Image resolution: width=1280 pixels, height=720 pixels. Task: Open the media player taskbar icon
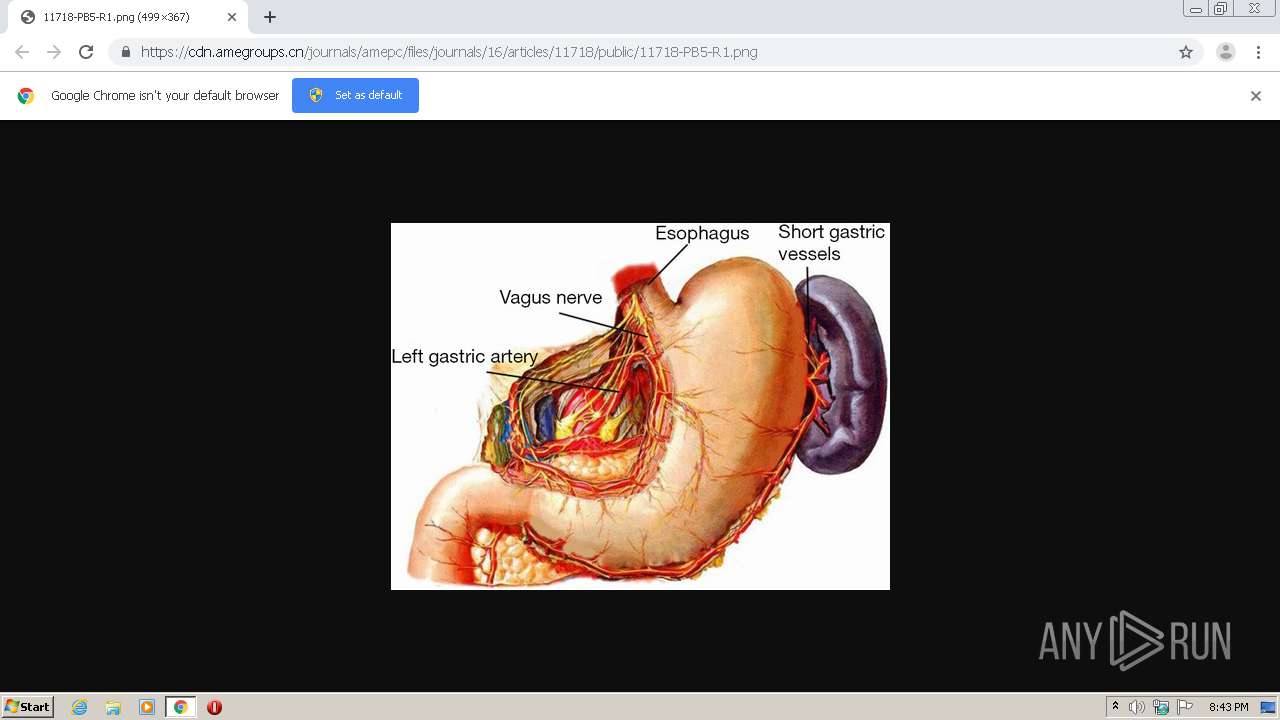(x=147, y=707)
